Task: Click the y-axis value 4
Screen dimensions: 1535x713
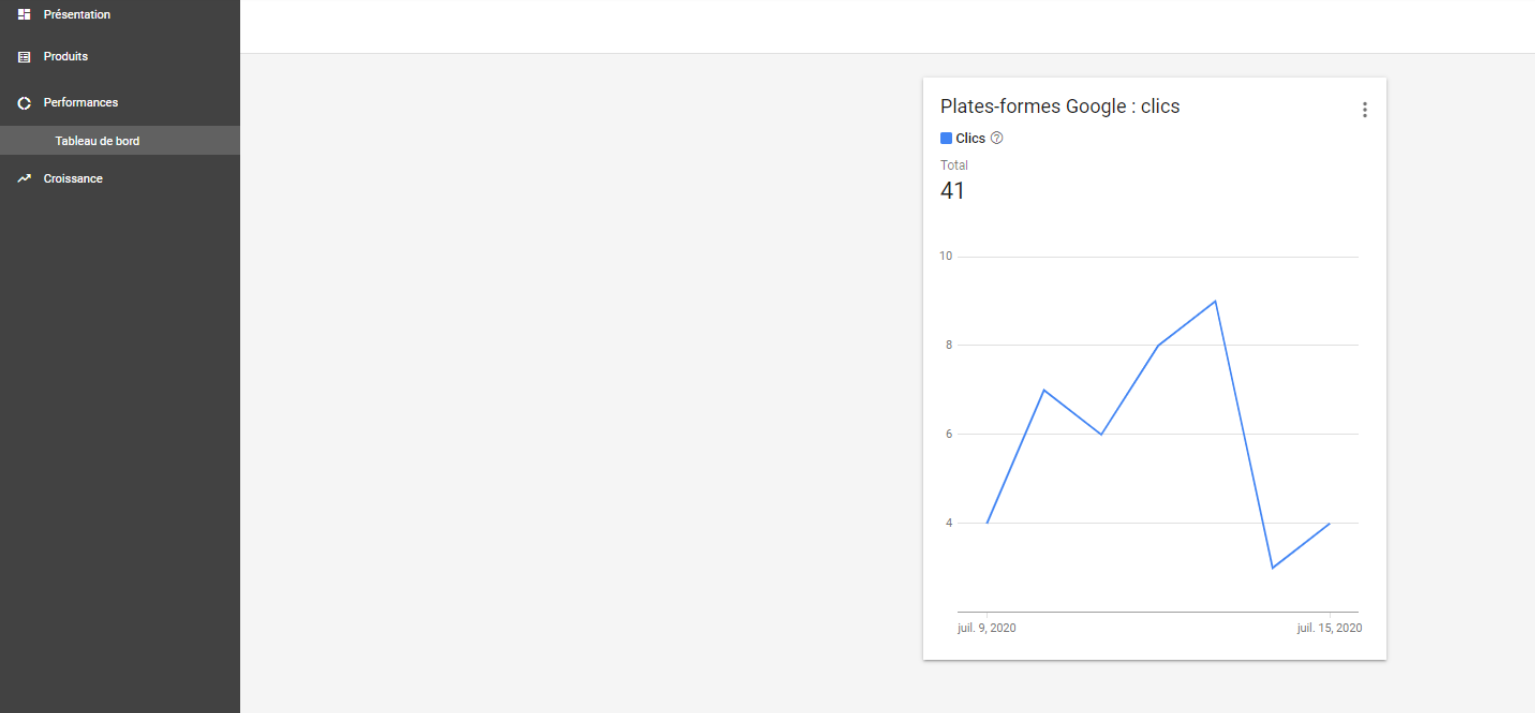Action: 949,523
